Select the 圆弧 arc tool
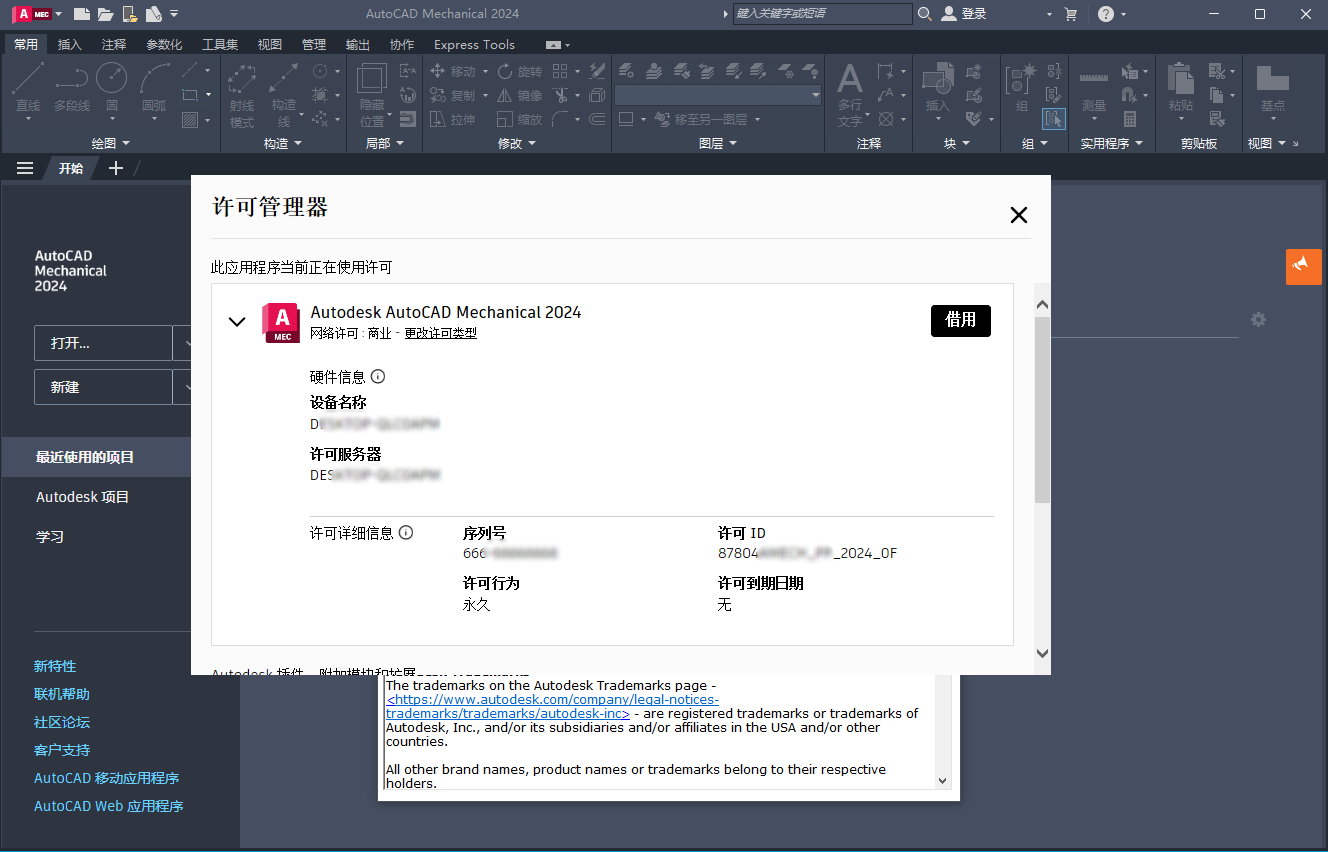Image resolution: width=1328 pixels, height=852 pixels. click(x=155, y=88)
